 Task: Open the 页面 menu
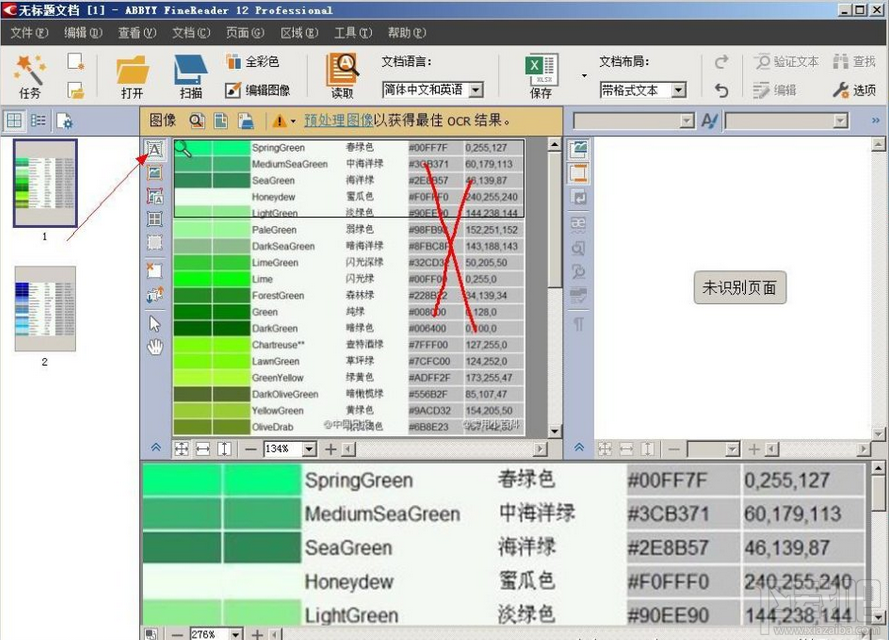[246, 32]
